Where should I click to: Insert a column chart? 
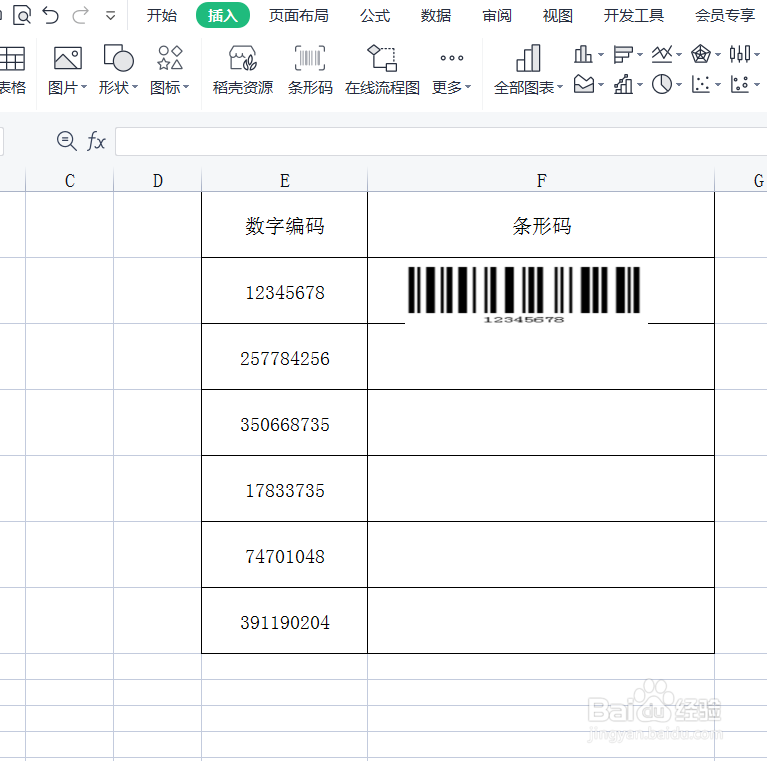tap(583, 54)
